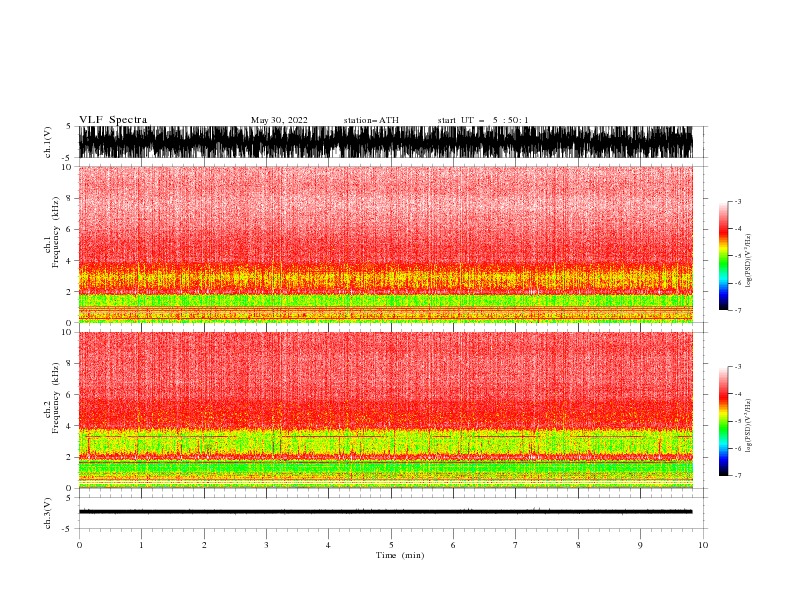Click the ch.1 voltage waveform panel

(385, 142)
